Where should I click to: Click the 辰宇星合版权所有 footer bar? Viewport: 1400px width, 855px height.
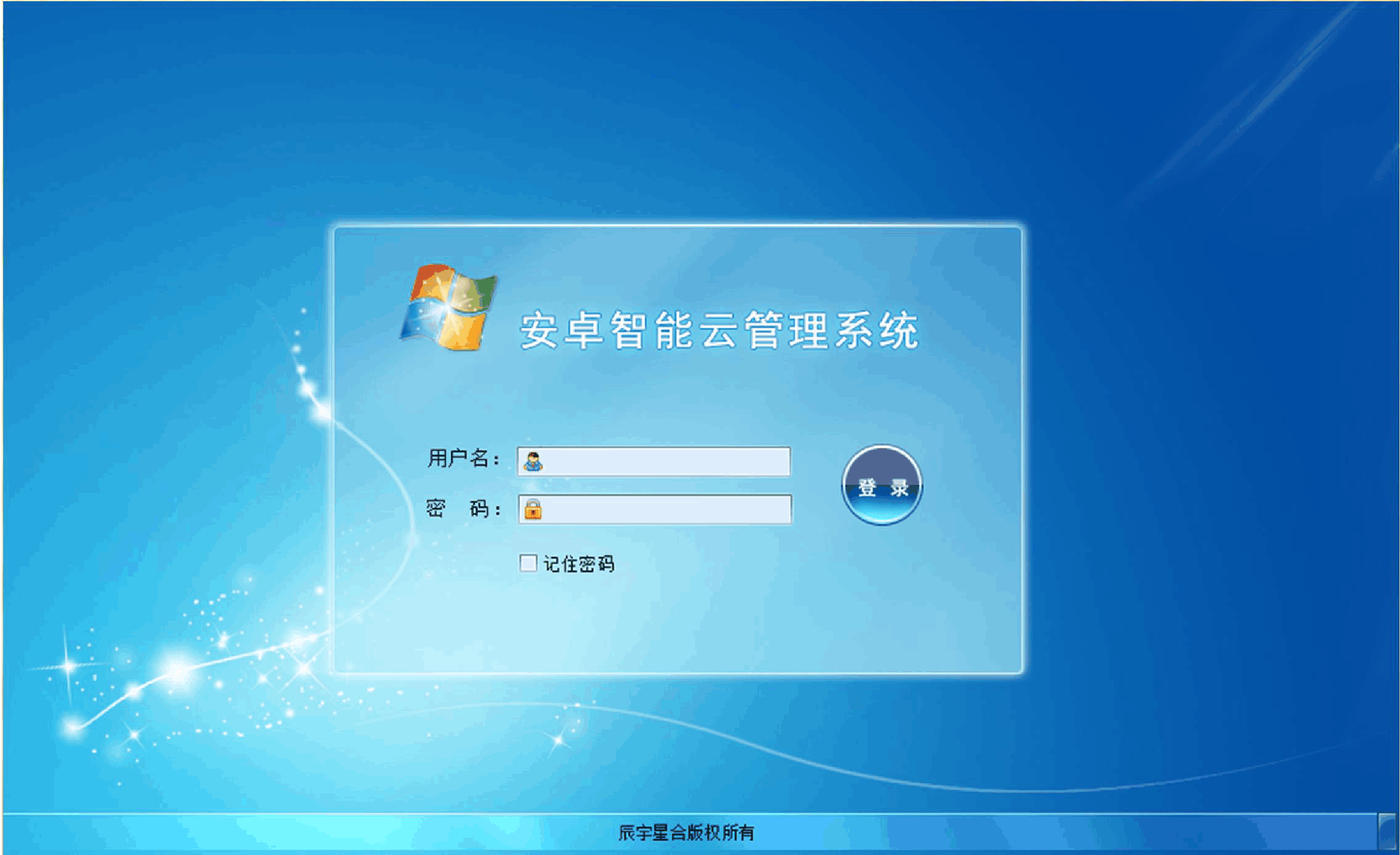coord(700,838)
